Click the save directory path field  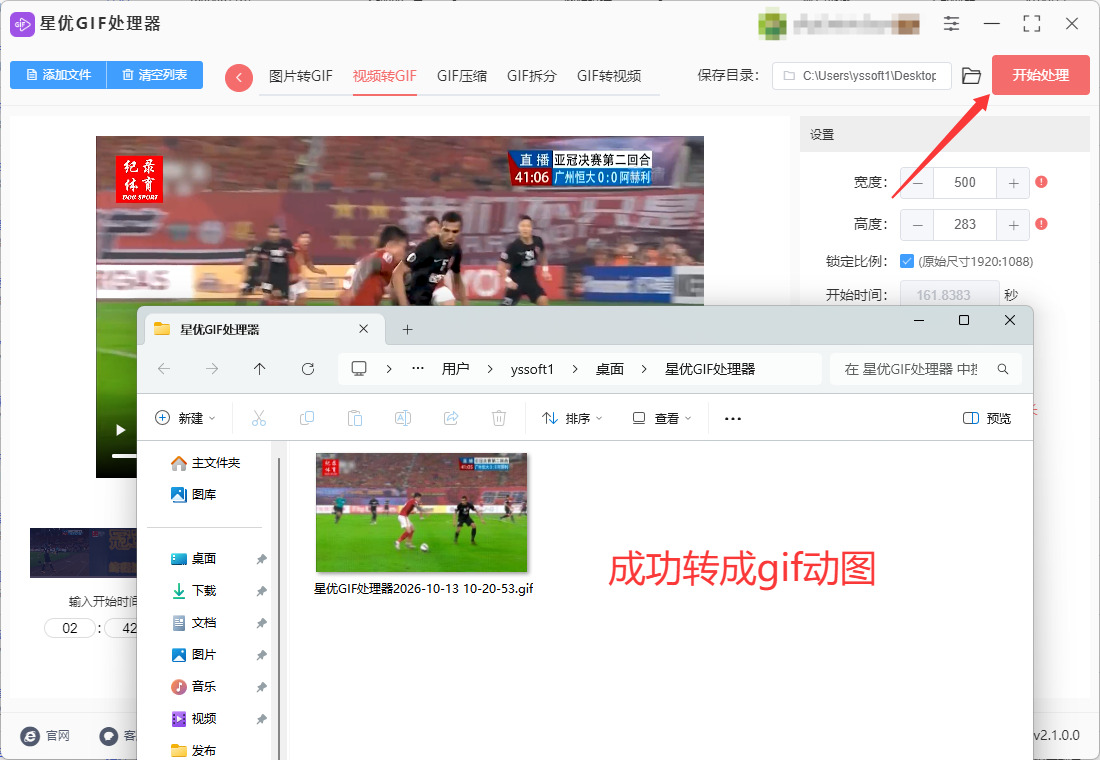point(861,76)
